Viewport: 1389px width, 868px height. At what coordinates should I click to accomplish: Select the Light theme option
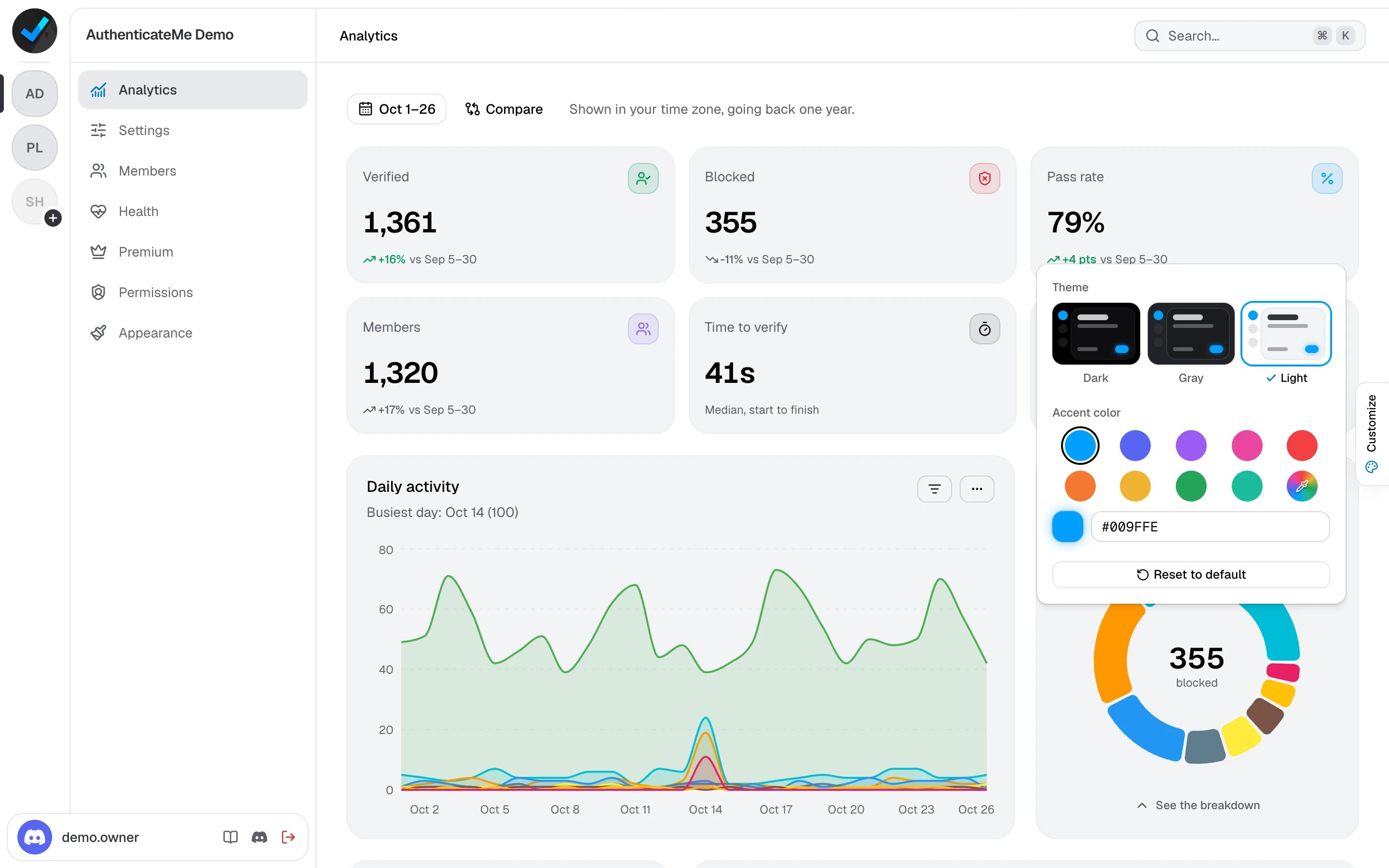tap(1286, 343)
